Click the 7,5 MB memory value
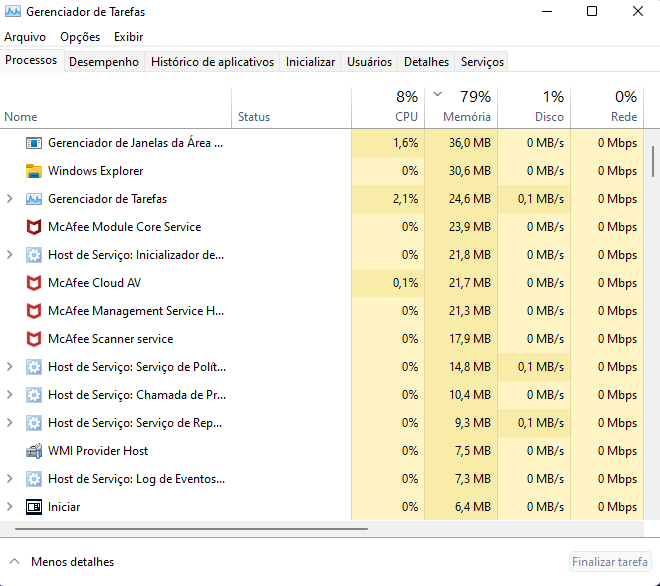 (473, 451)
